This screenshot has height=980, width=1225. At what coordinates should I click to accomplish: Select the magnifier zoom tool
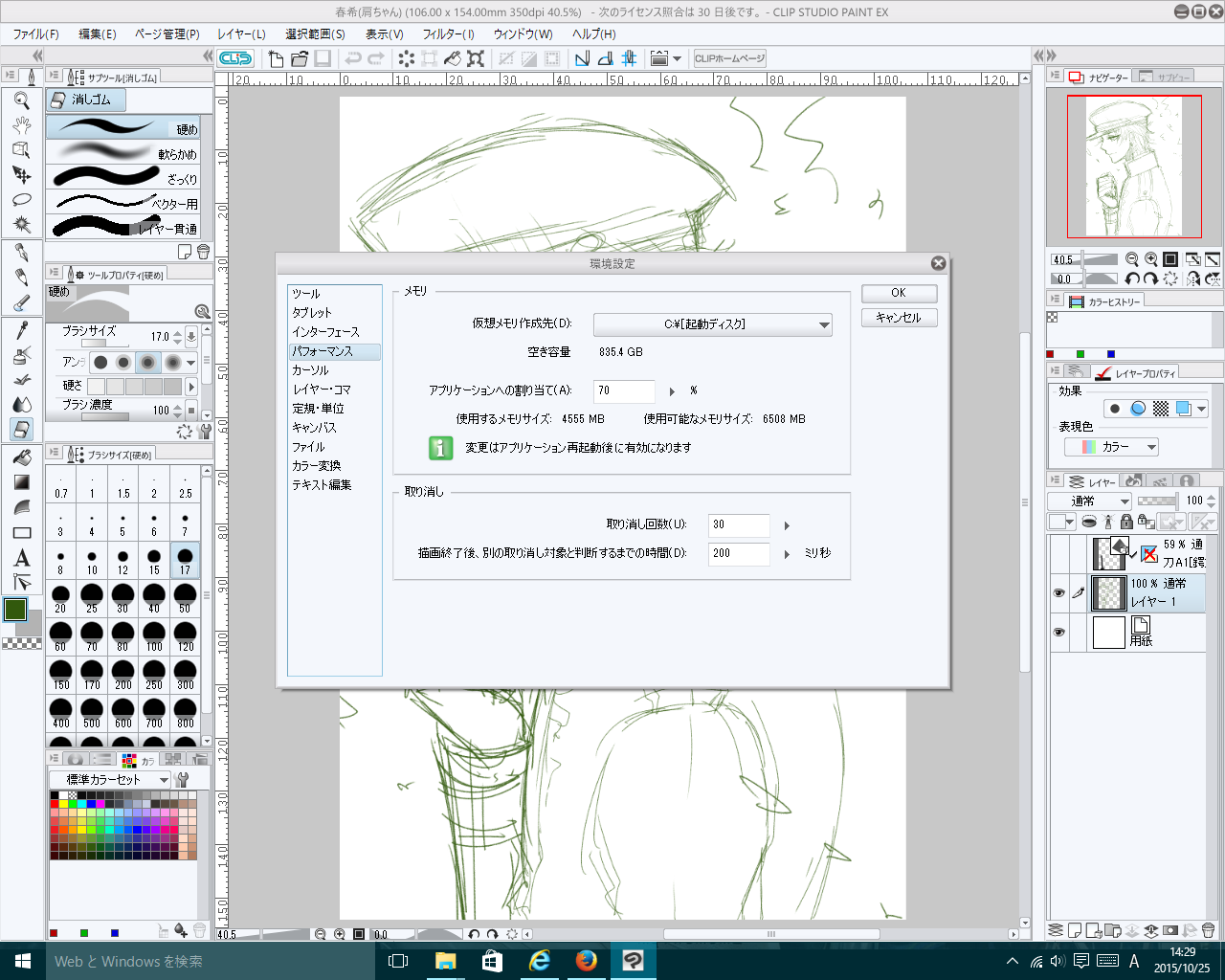tap(22, 100)
